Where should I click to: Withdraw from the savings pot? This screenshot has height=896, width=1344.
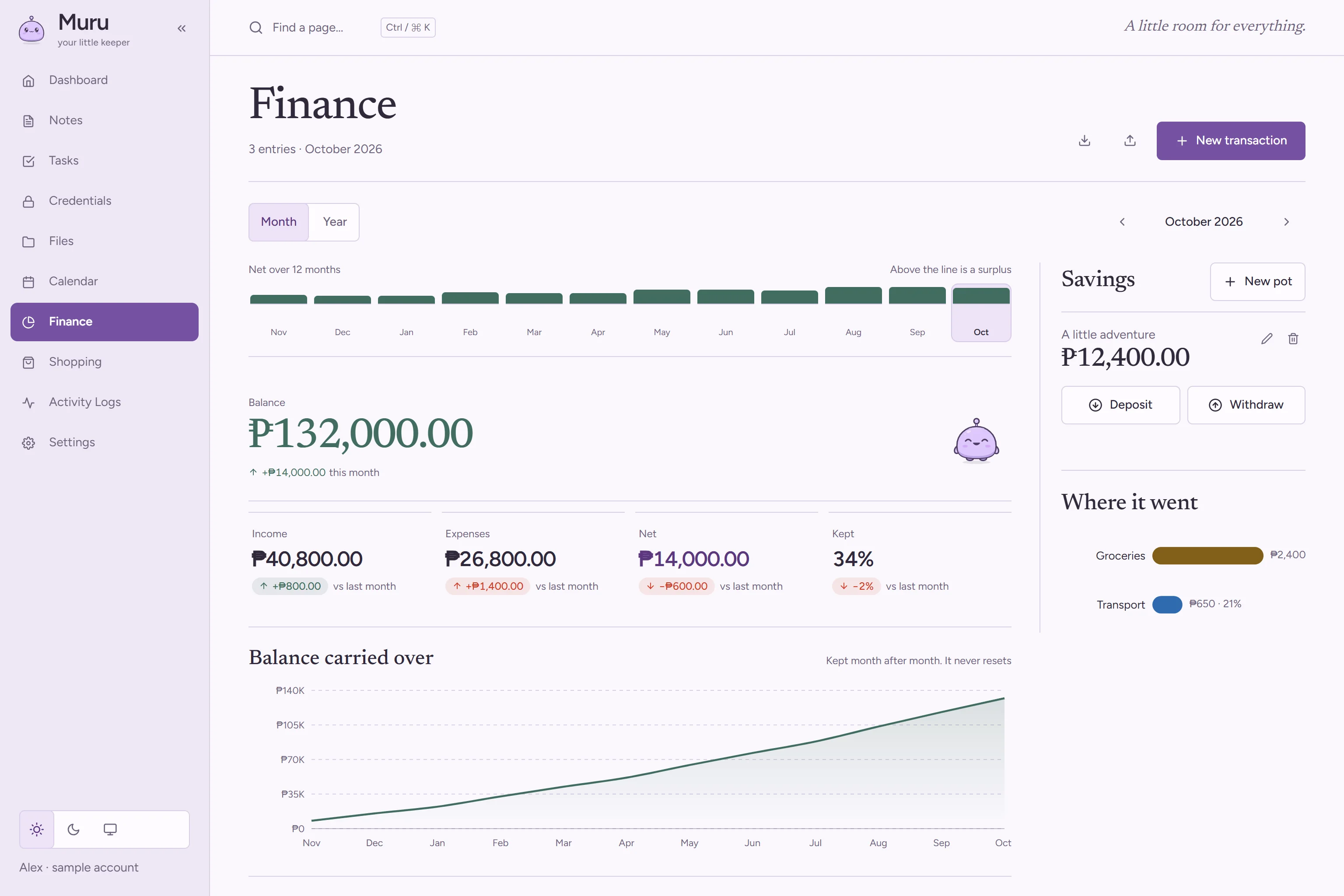click(1246, 405)
